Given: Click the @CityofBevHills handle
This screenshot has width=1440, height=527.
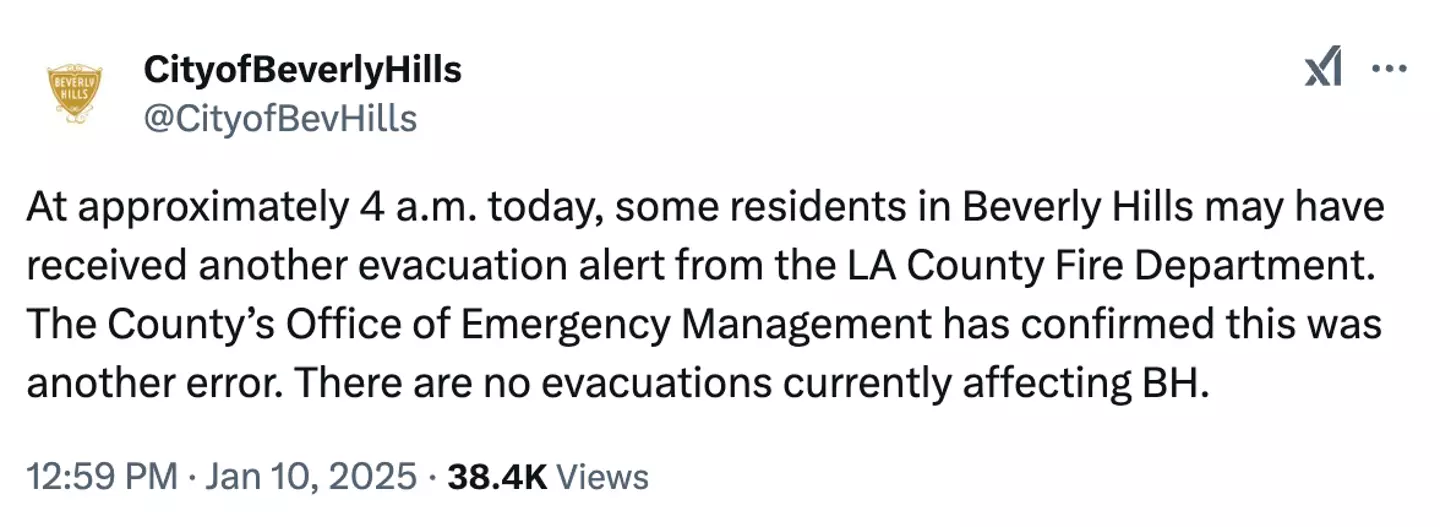Looking at the screenshot, I should point(280,119).
